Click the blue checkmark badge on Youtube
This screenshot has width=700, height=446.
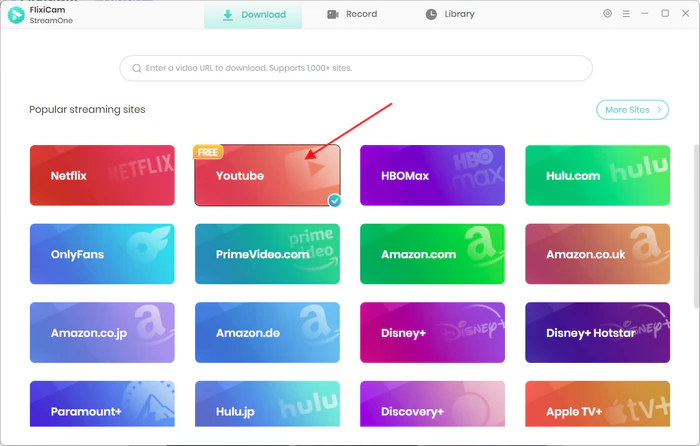click(334, 201)
